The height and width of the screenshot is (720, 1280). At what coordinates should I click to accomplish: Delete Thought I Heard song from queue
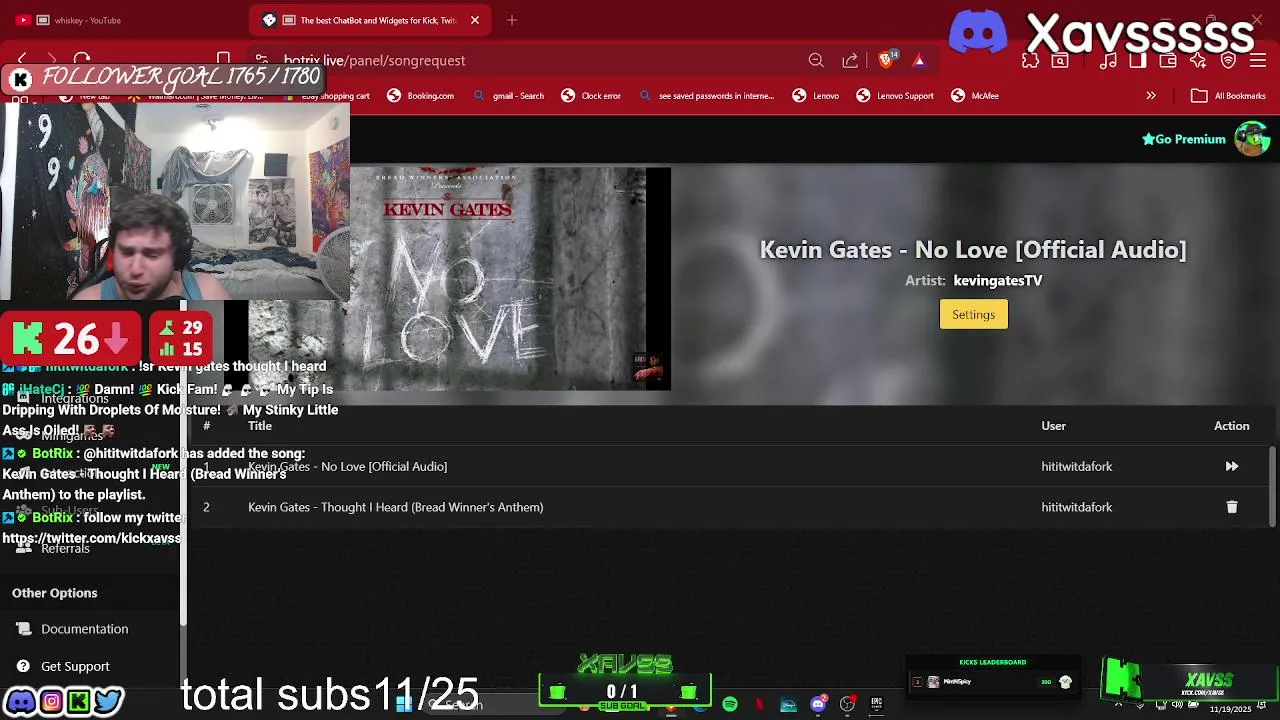[1232, 507]
